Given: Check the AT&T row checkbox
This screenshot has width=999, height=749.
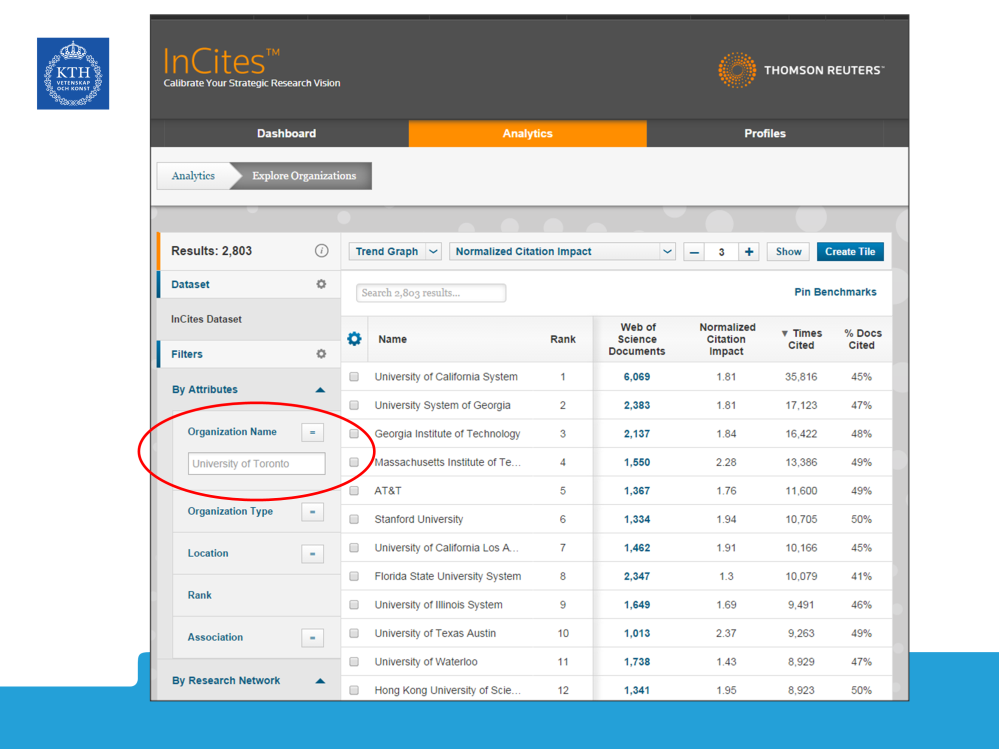Looking at the screenshot, I should click(354, 491).
